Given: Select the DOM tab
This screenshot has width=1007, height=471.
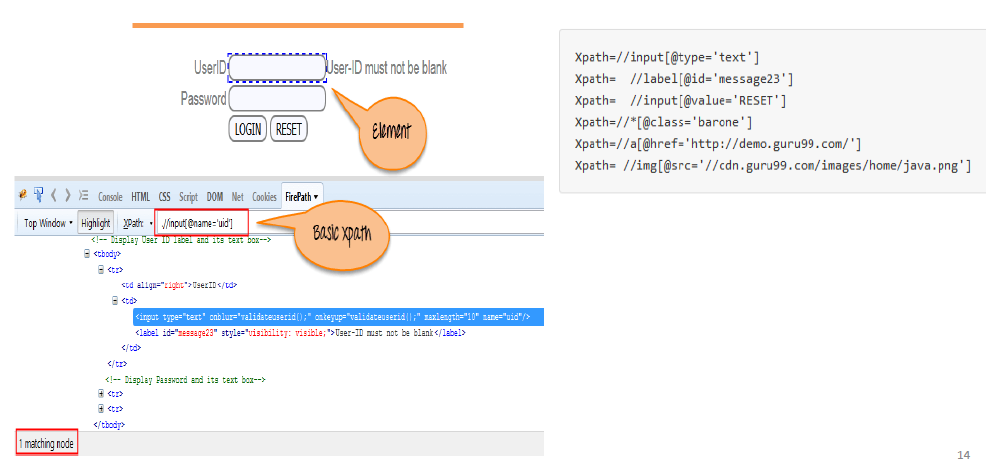Looking at the screenshot, I should [x=215, y=197].
